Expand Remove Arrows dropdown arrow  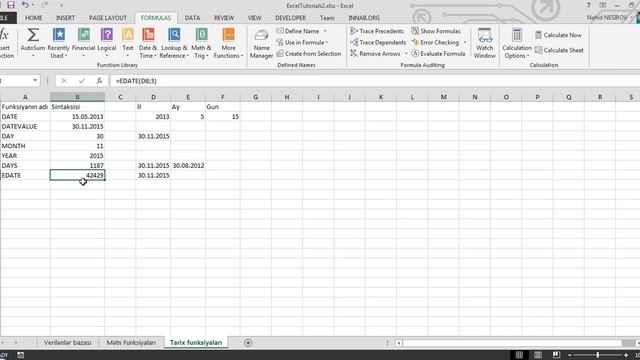[405, 53]
